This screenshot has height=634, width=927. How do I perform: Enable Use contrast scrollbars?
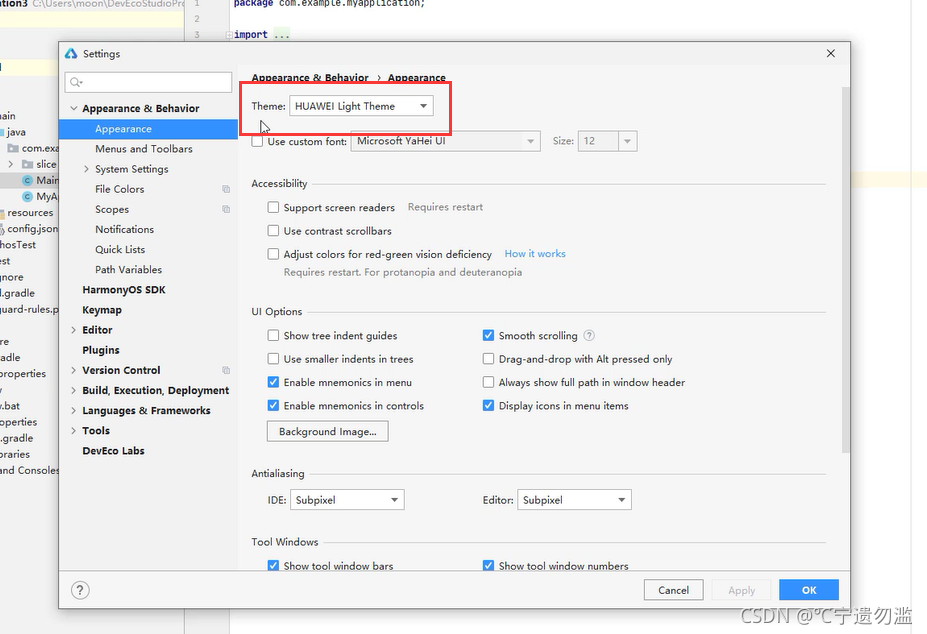pos(273,231)
